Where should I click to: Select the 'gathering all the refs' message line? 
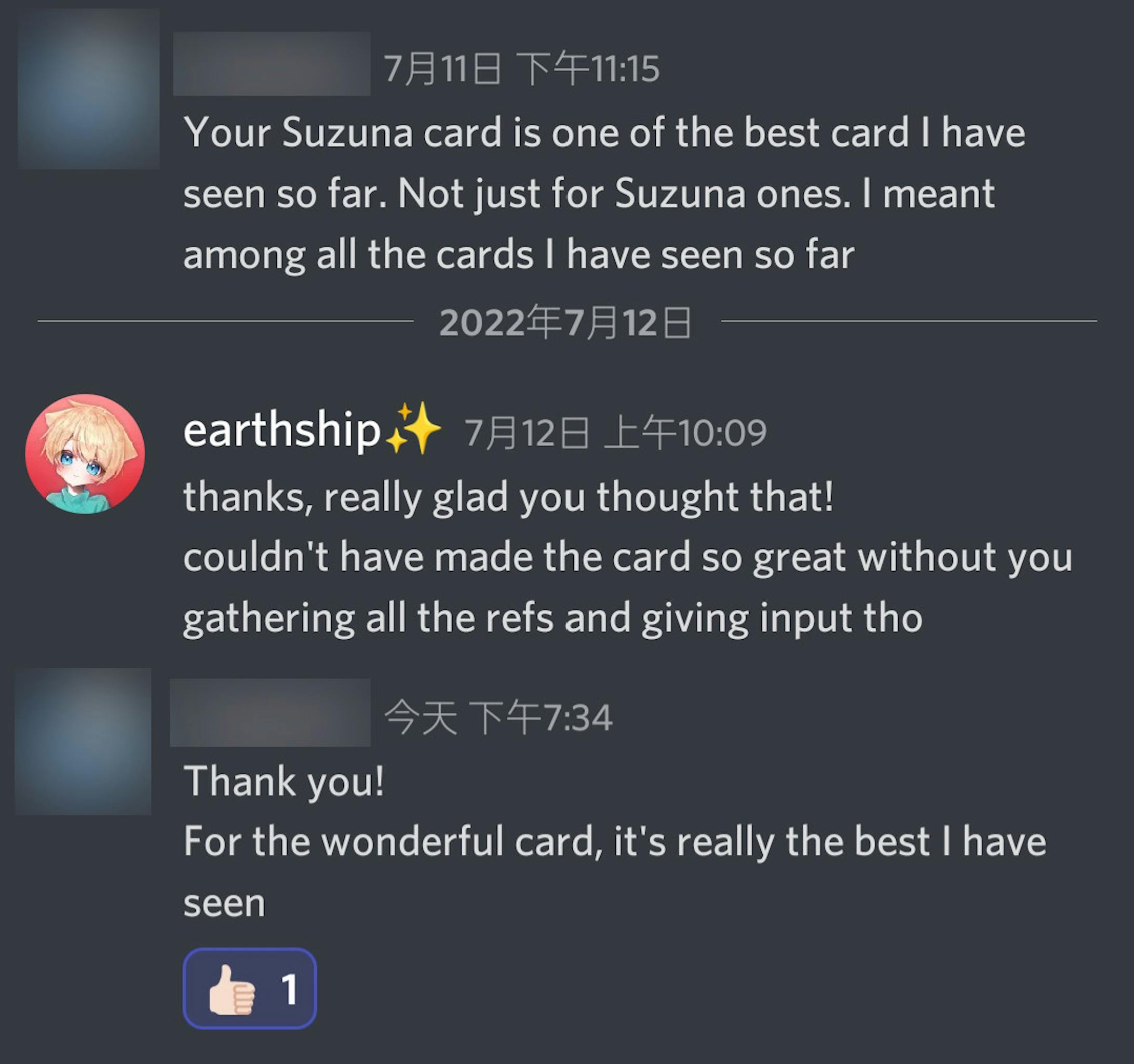pyautogui.click(x=553, y=618)
